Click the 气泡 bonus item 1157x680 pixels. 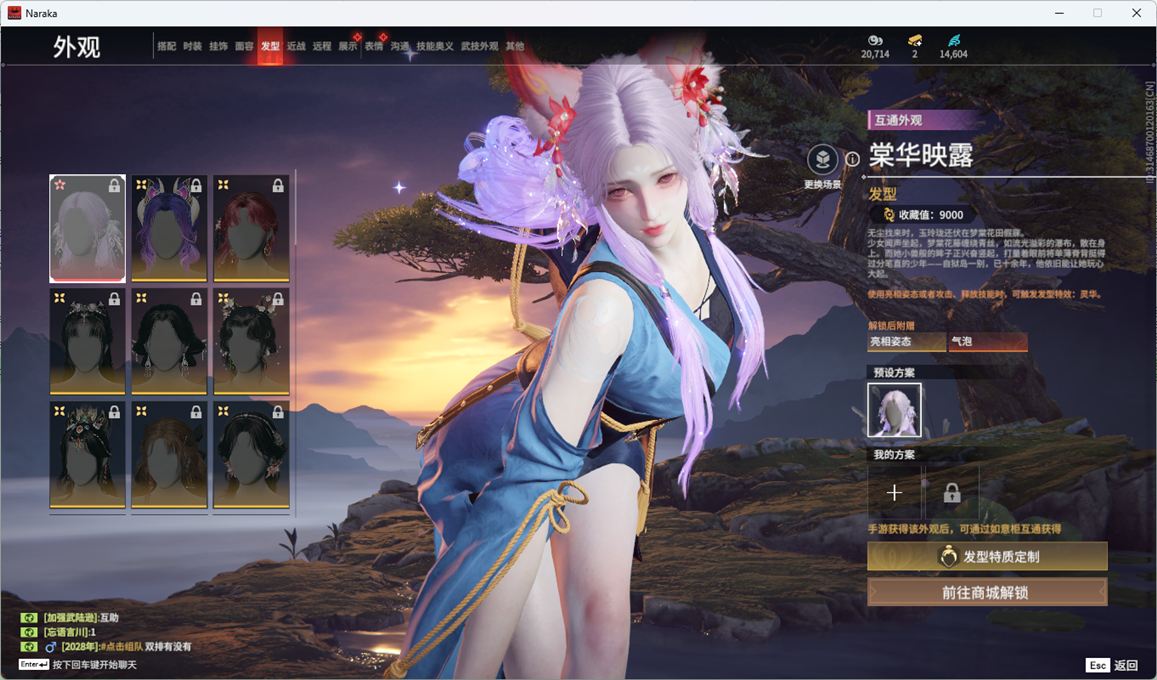988,341
